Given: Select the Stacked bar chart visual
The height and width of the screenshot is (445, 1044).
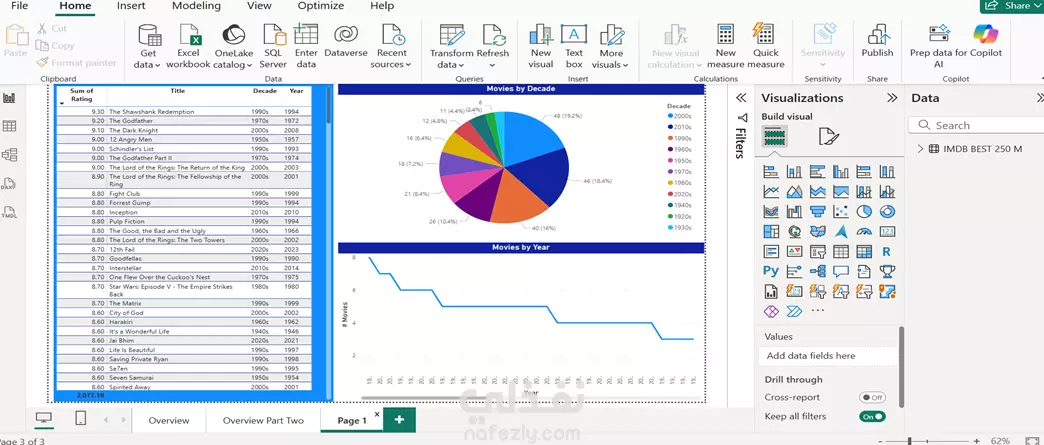Looking at the screenshot, I should pos(771,172).
